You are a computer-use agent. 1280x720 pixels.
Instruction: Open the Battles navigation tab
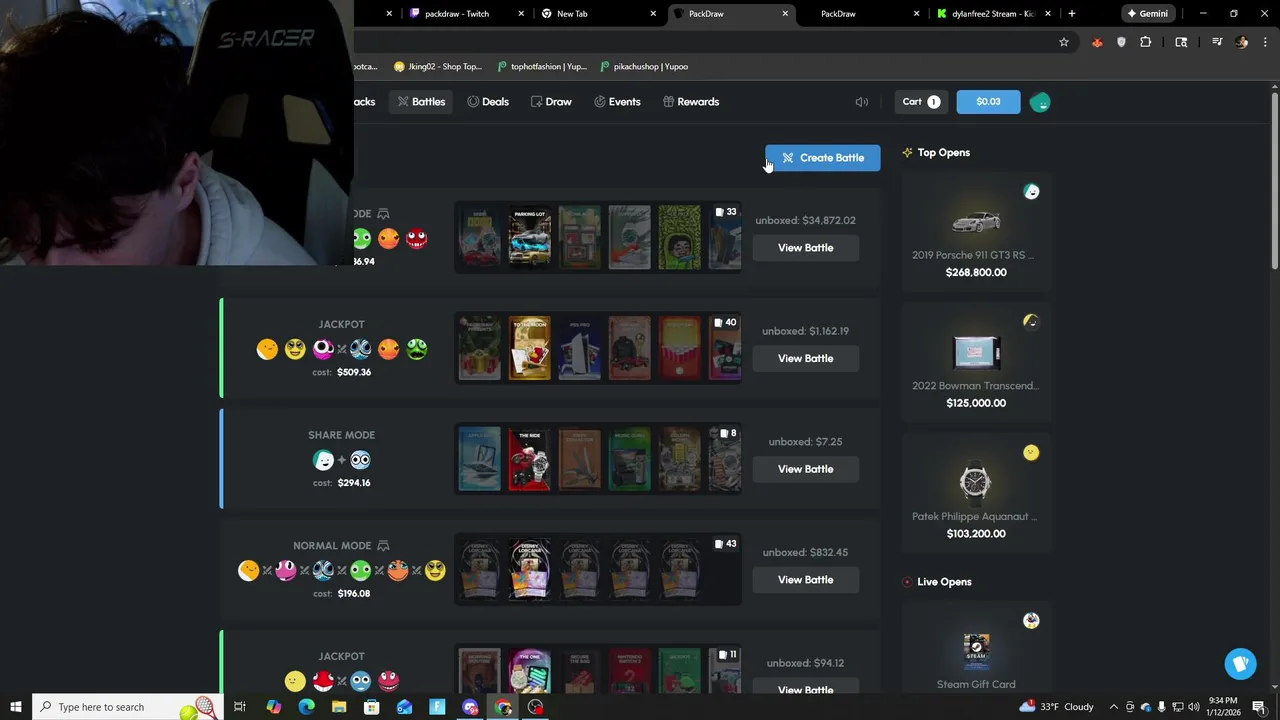421,102
